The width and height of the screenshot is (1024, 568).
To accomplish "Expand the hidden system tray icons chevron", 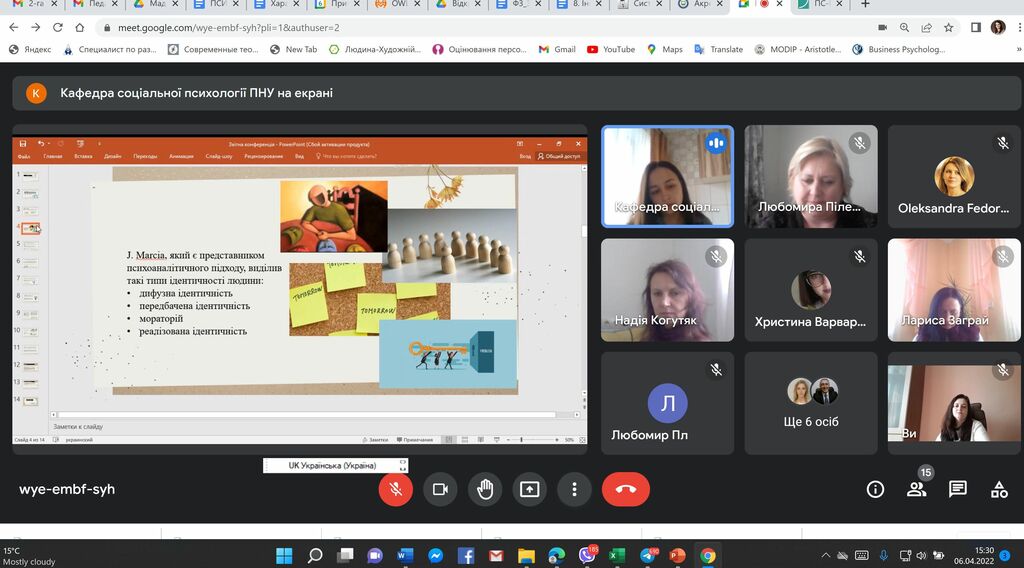I will (825, 555).
